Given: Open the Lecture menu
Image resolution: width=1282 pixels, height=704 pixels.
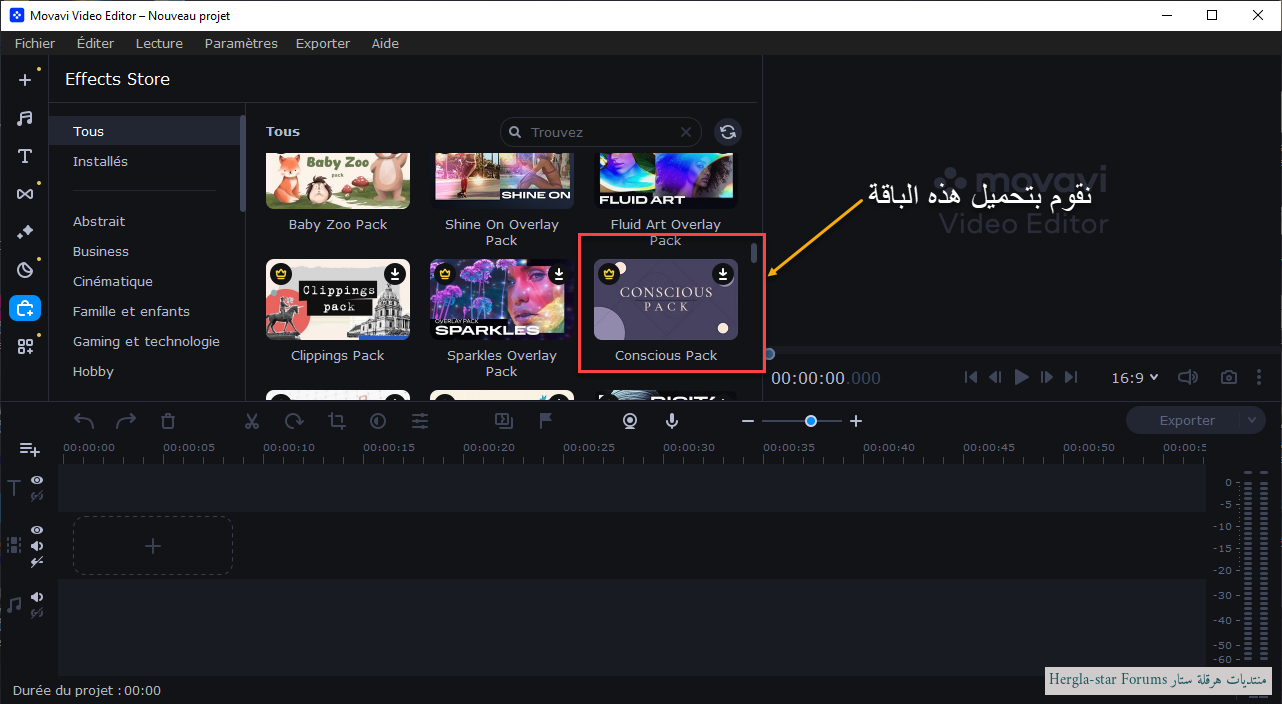Looking at the screenshot, I should (x=159, y=43).
